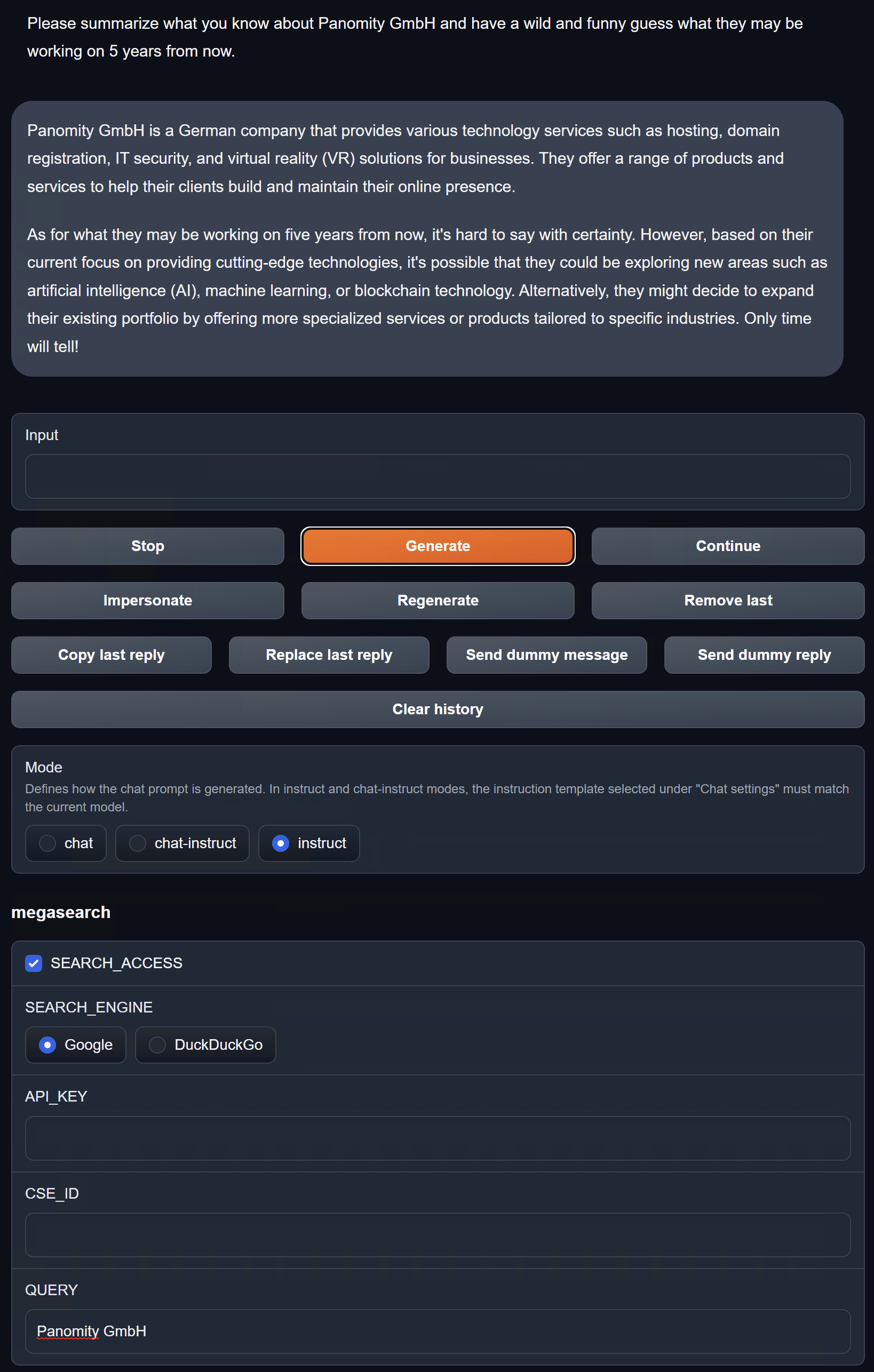Screen dimensions: 874x1372
Task: Switch to chat-instruct mode
Action: 182,843
